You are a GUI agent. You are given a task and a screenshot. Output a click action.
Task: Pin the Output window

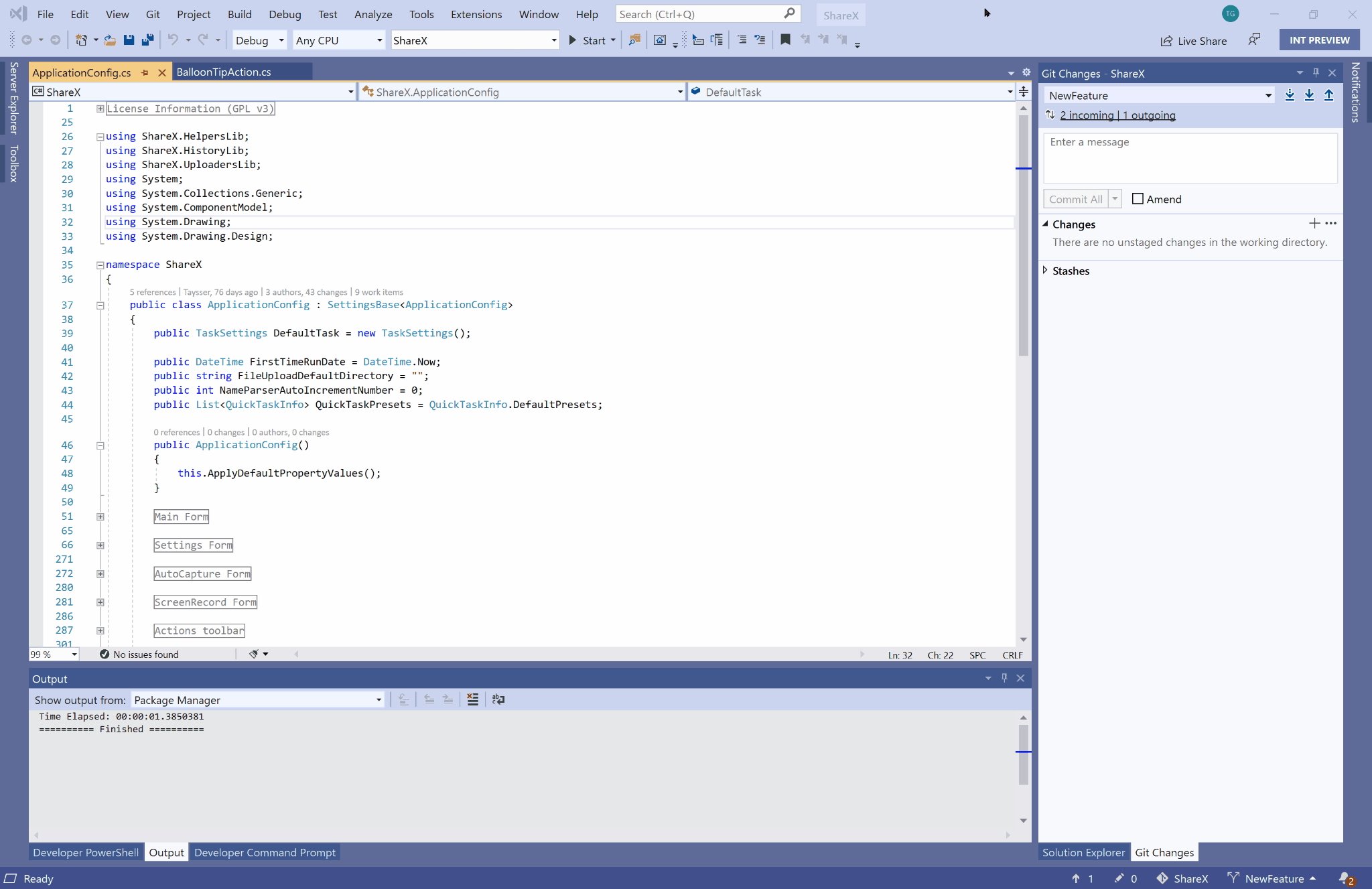coord(1004,678)
